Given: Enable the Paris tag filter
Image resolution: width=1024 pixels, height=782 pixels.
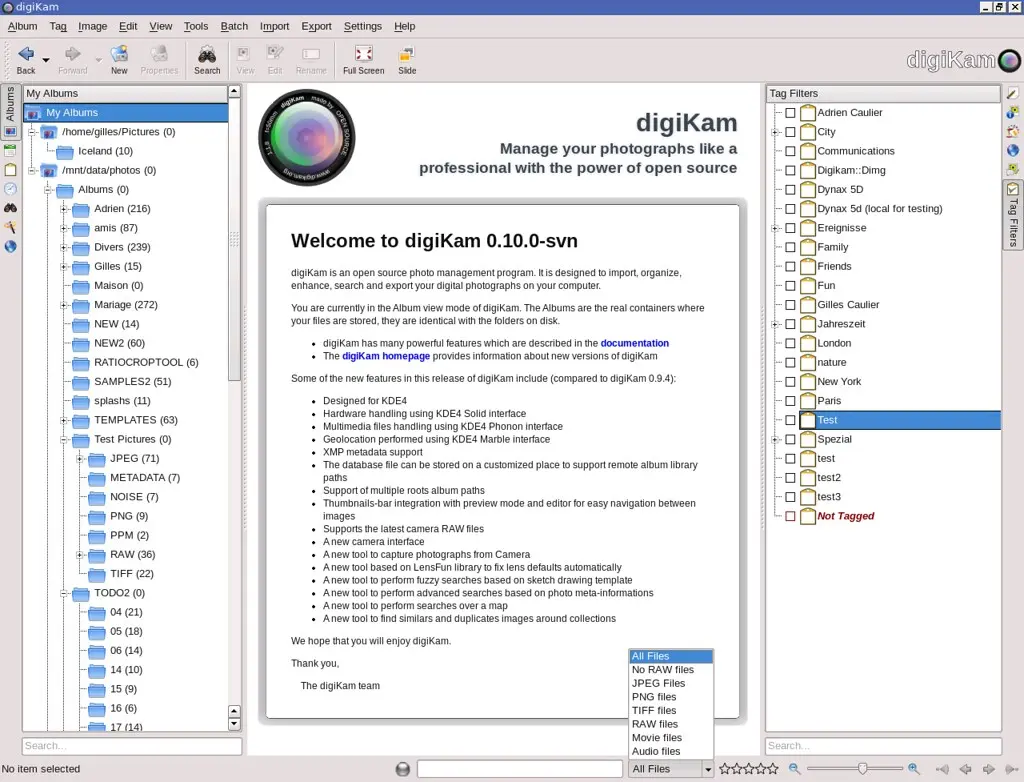Looking at the screenshot, I should coord(791,400).
